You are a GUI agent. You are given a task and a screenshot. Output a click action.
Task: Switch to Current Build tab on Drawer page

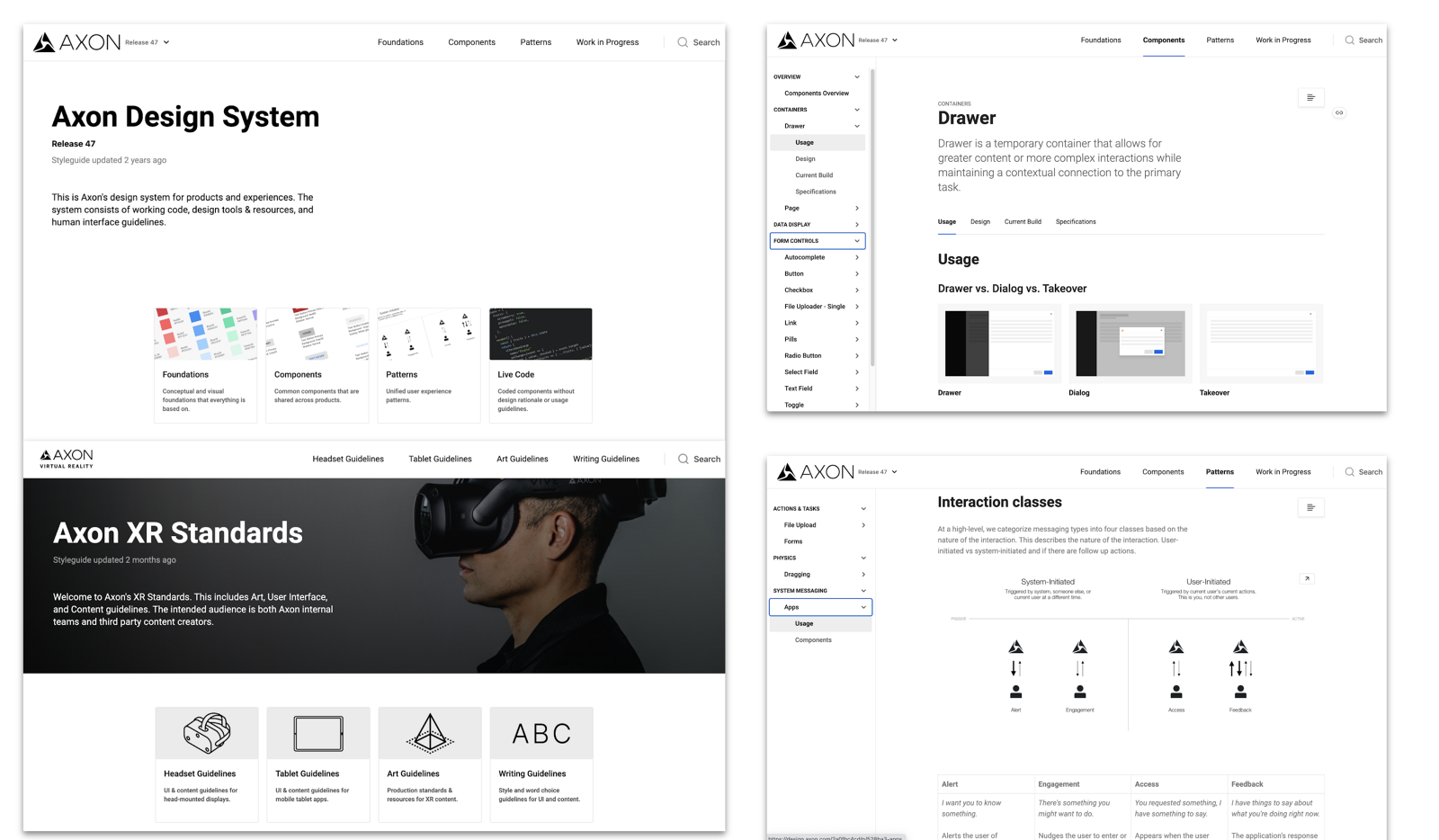pos(1023,221)
